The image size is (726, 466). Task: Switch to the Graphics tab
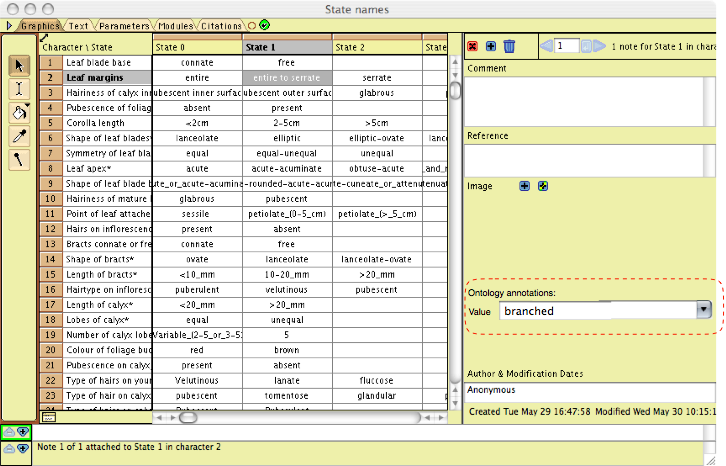point(40,26)
